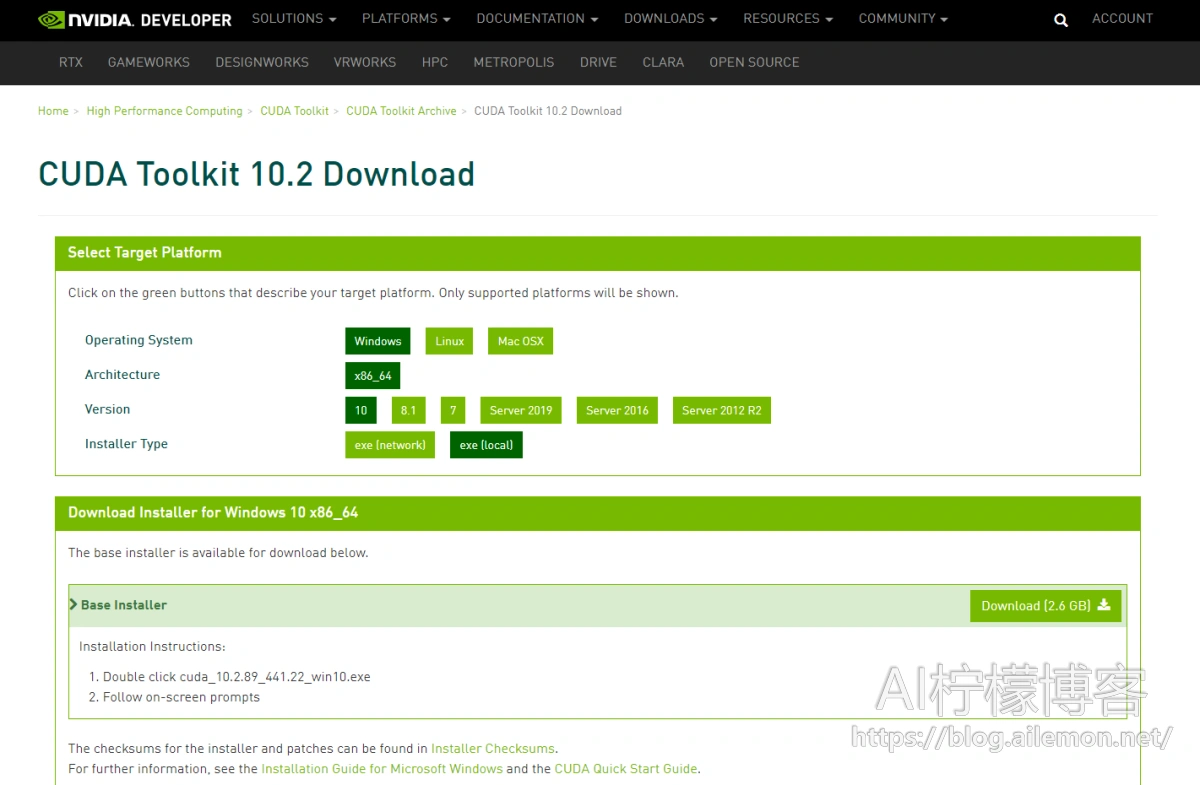Screen dimensions: 1200x785
Task: Expand the Base Installer chevron
Action: (73, 605)
